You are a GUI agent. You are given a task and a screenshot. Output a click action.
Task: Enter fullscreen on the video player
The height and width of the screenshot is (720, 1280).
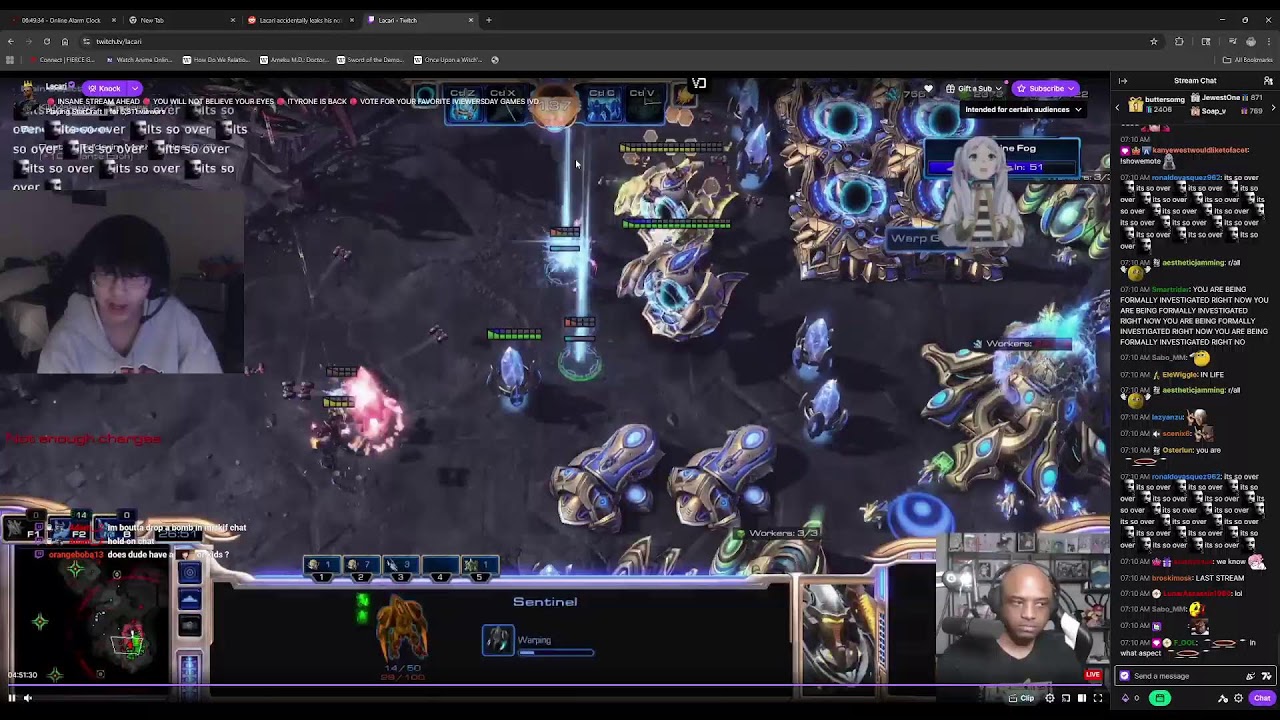click(1098, 698)
